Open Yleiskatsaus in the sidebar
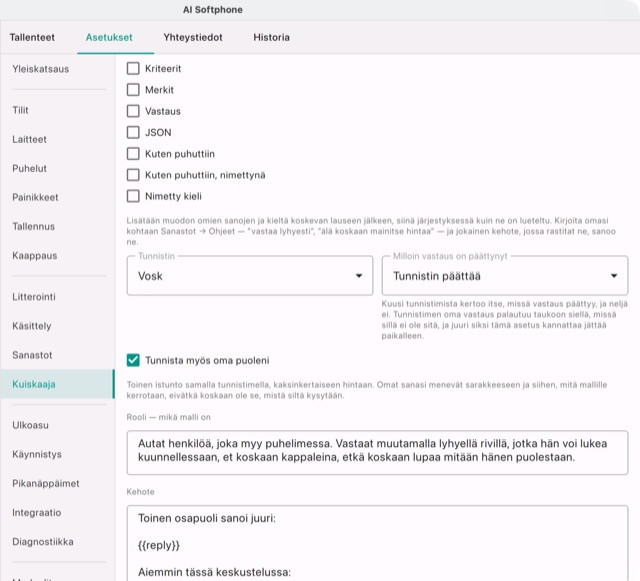 (57, 69)
